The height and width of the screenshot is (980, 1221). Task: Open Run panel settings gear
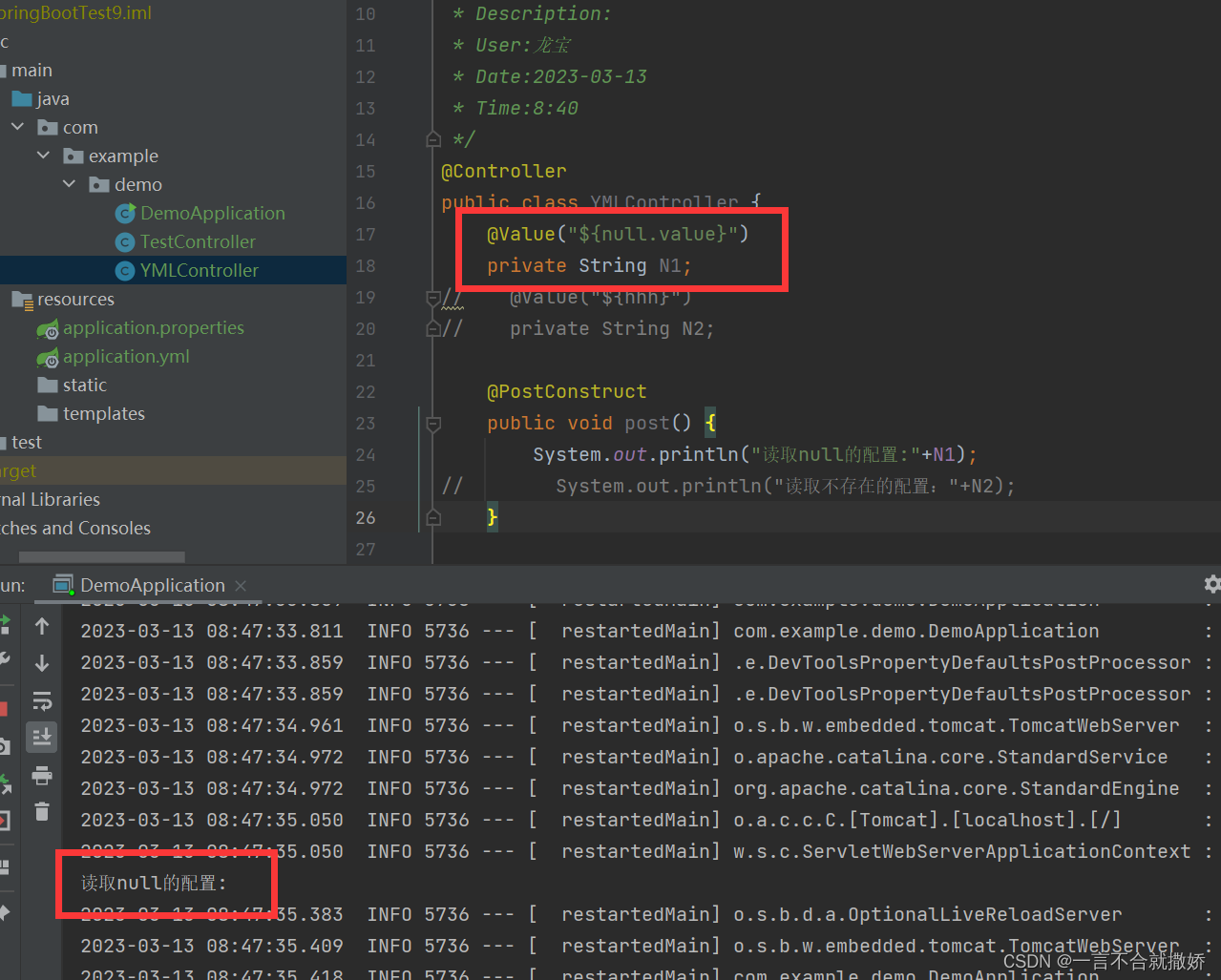pos(1211,584)
